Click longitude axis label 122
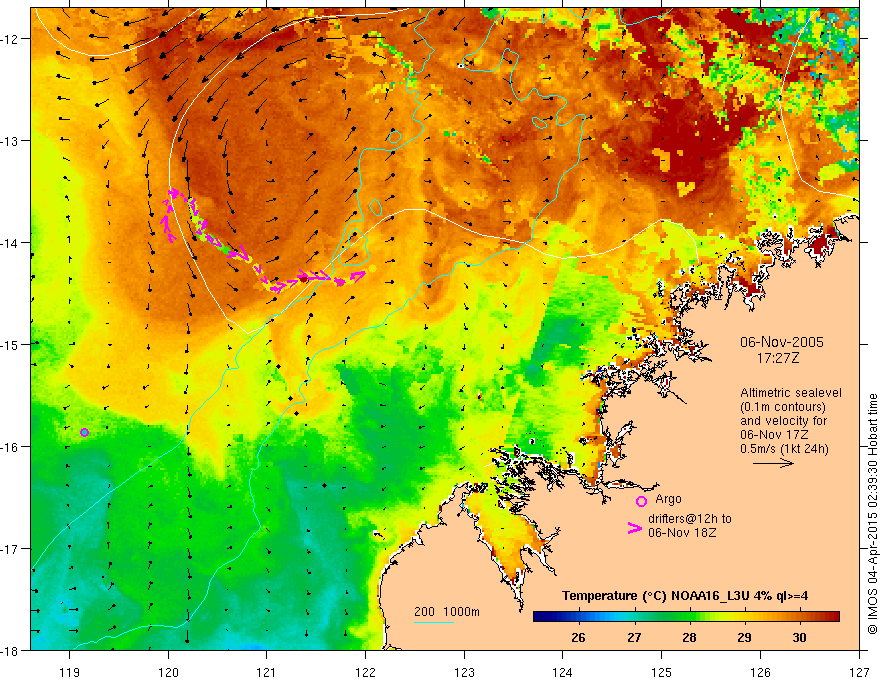The image size is (880, 680). pyautogui.click(x=365, y=672)
